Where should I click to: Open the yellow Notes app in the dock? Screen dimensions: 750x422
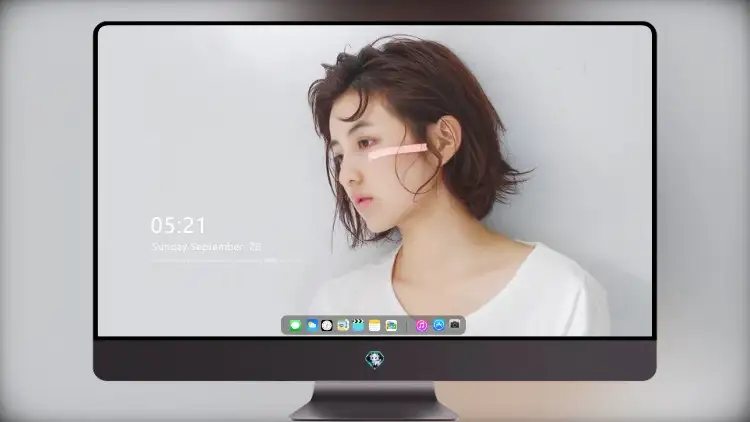click(x=375, y=325)
